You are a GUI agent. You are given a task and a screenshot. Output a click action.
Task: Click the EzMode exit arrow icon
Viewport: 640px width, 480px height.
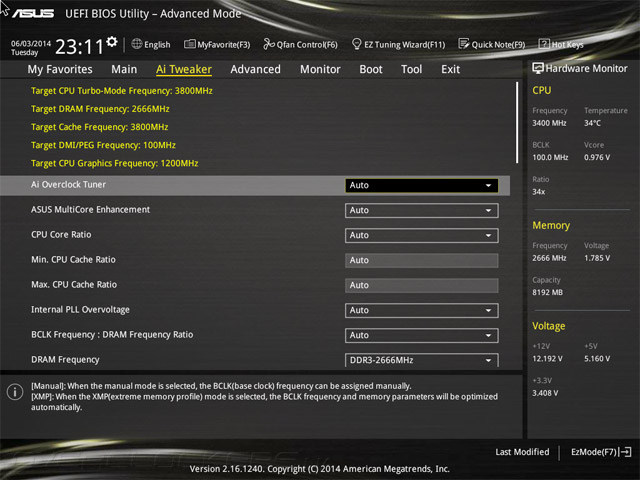(x=625, y=452)
